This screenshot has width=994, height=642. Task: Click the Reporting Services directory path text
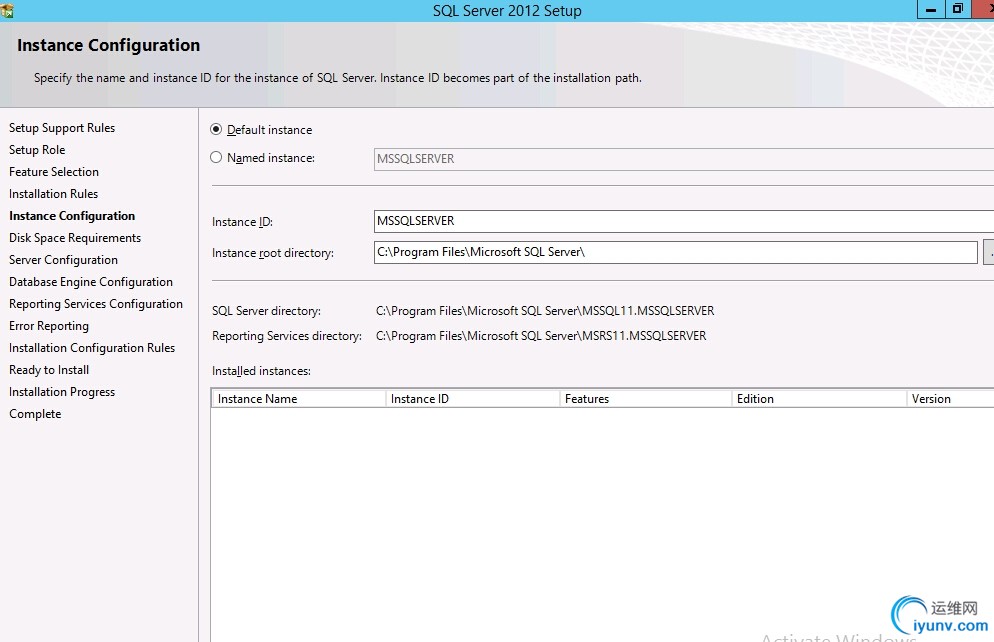click(541, 336)
